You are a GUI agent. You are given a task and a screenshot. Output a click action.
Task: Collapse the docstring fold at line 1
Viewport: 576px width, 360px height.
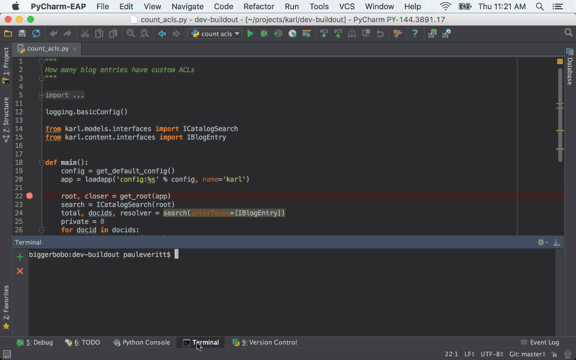pyautogui.click(x=42, y=61)
